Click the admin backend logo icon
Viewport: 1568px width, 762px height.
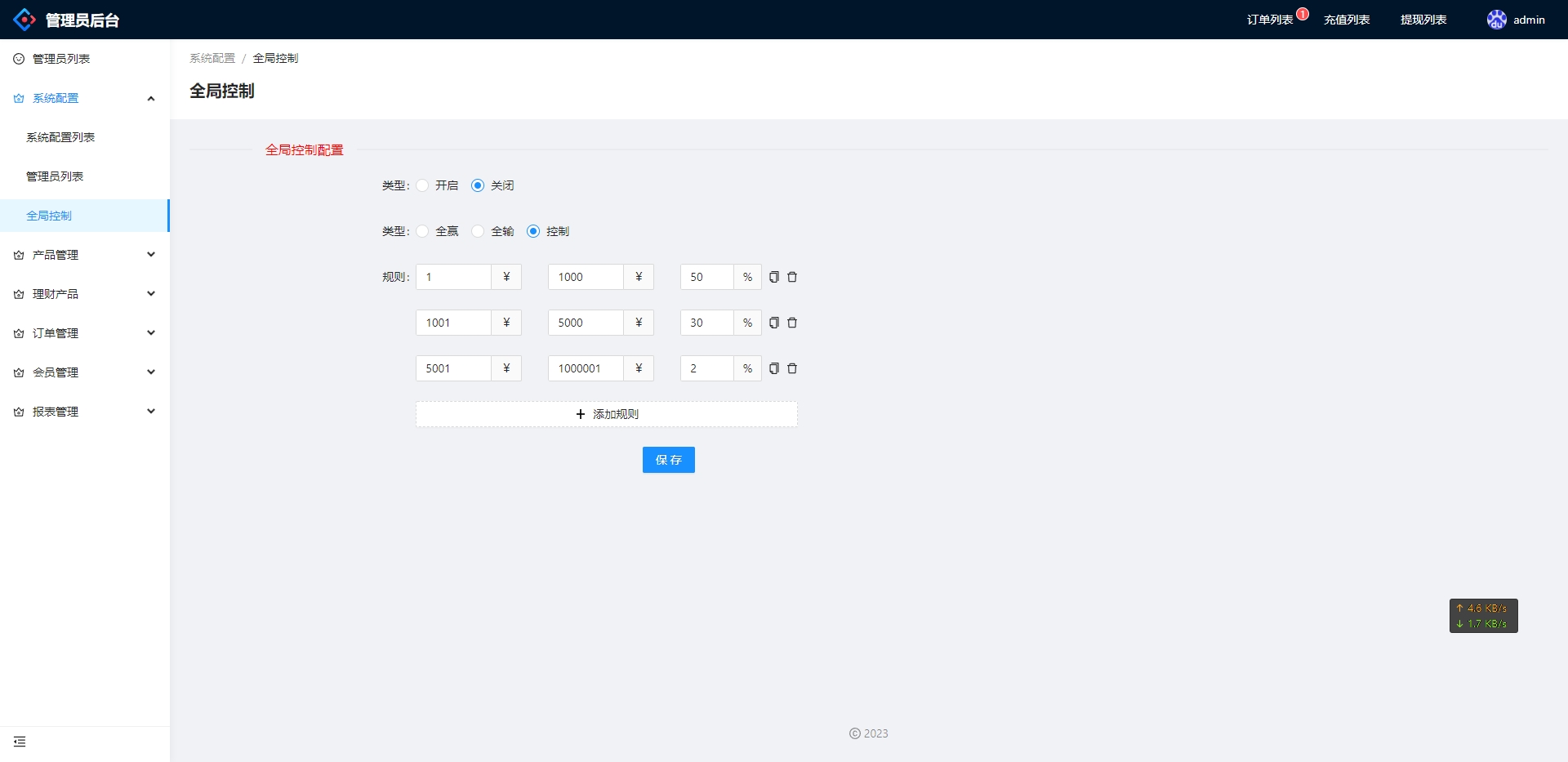pos(24,20)
